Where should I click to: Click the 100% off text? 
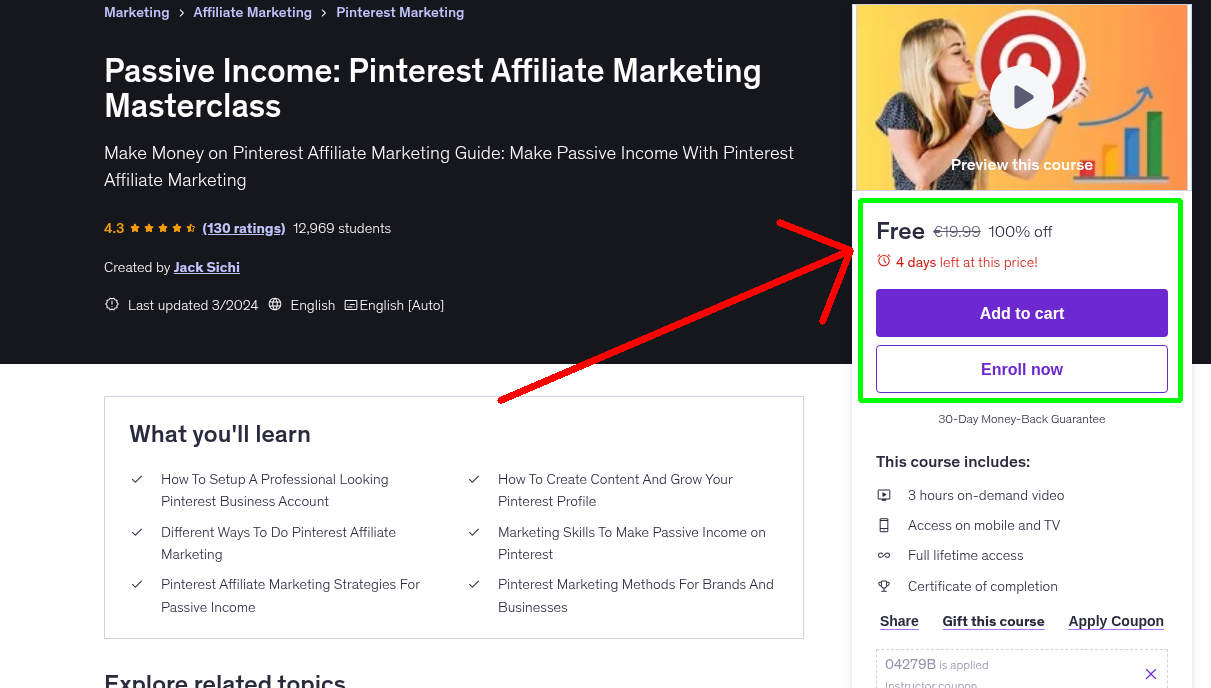click(x=1020, y=231)
